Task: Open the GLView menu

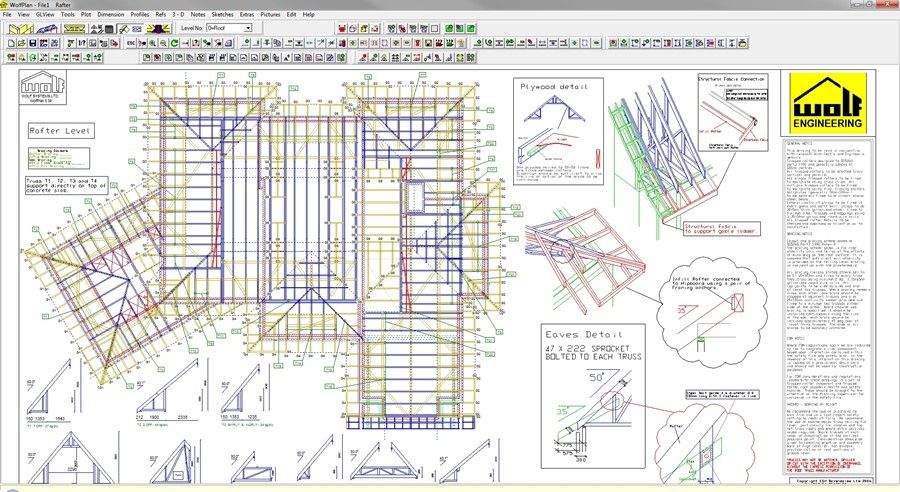Action: (x=45, y=14)
